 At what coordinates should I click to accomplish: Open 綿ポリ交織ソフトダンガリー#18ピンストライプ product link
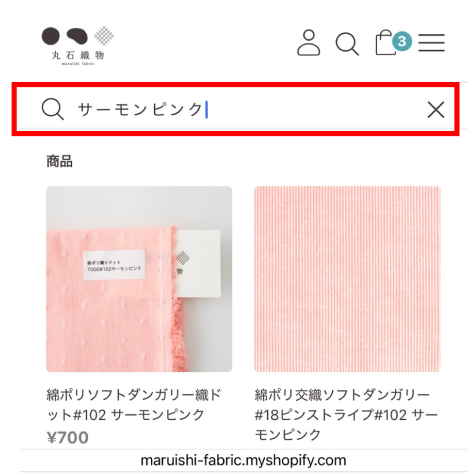point(346,415)
